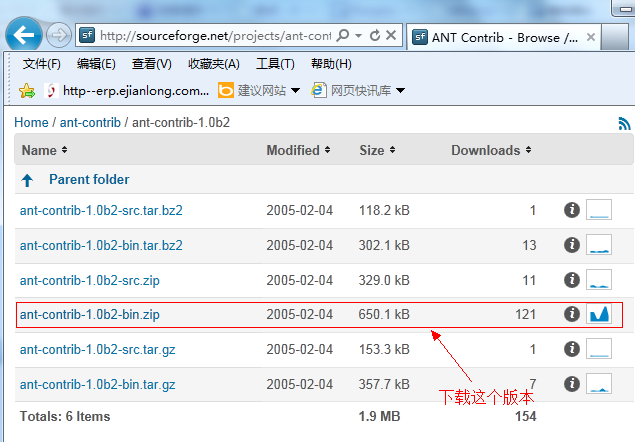The image size is (635, 442).
Task: Click the SourceForge site icon in address bar
Action: pos(87,35)
